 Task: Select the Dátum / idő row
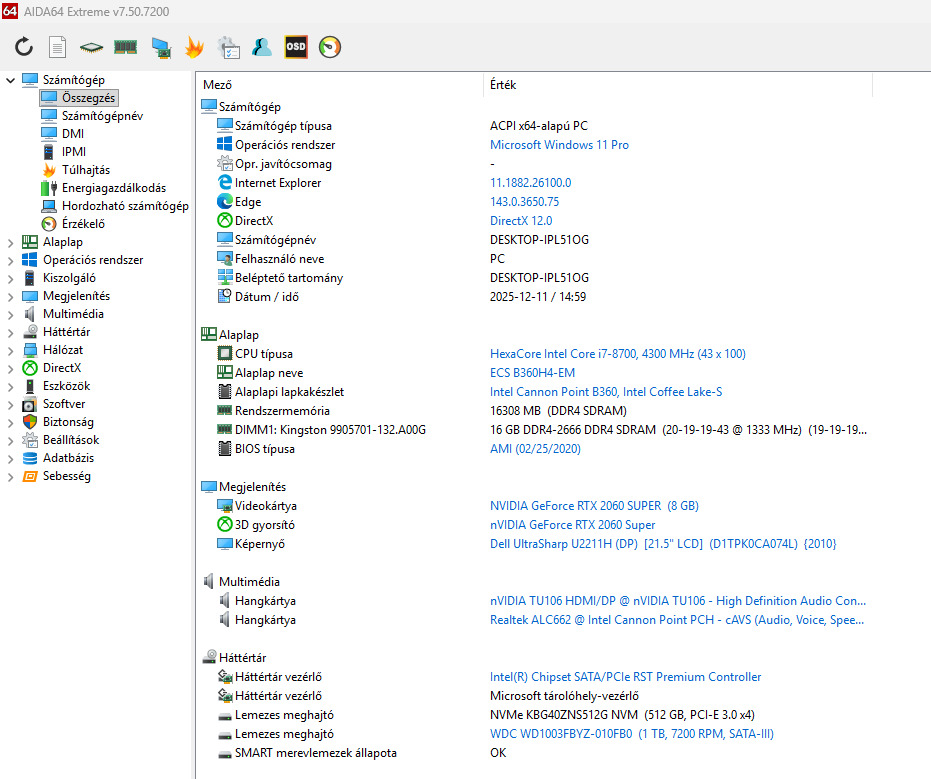click(x=534, y=297)
